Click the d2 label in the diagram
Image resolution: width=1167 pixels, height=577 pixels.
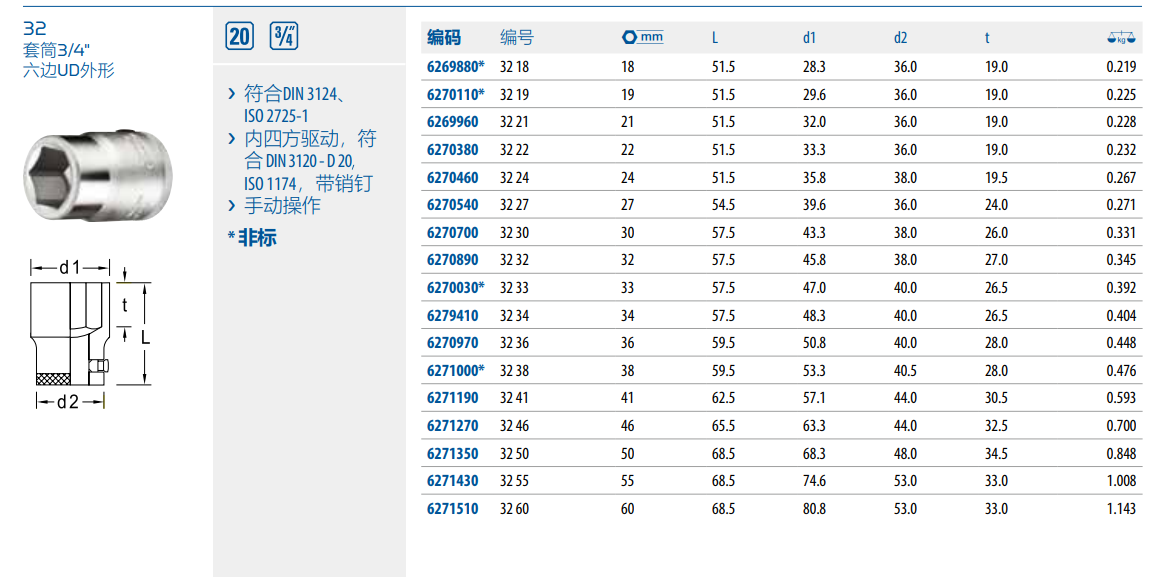[68, 402]
